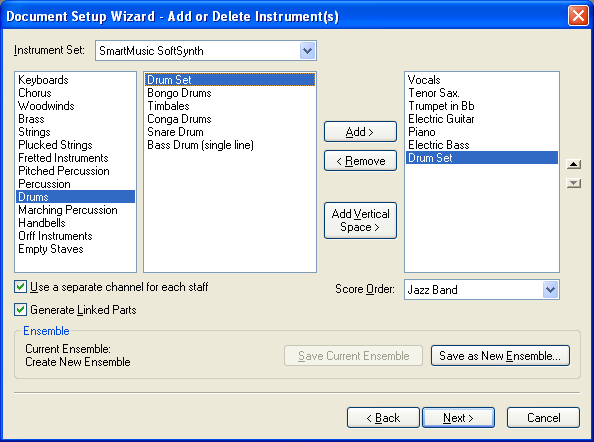Viewport: 594px width, 442px height.
Task: Return with the Back button
Action: [x=383, y=418]
